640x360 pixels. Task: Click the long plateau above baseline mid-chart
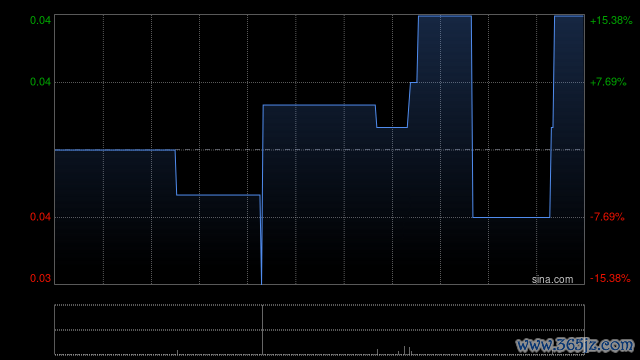(x=319, y=105)
